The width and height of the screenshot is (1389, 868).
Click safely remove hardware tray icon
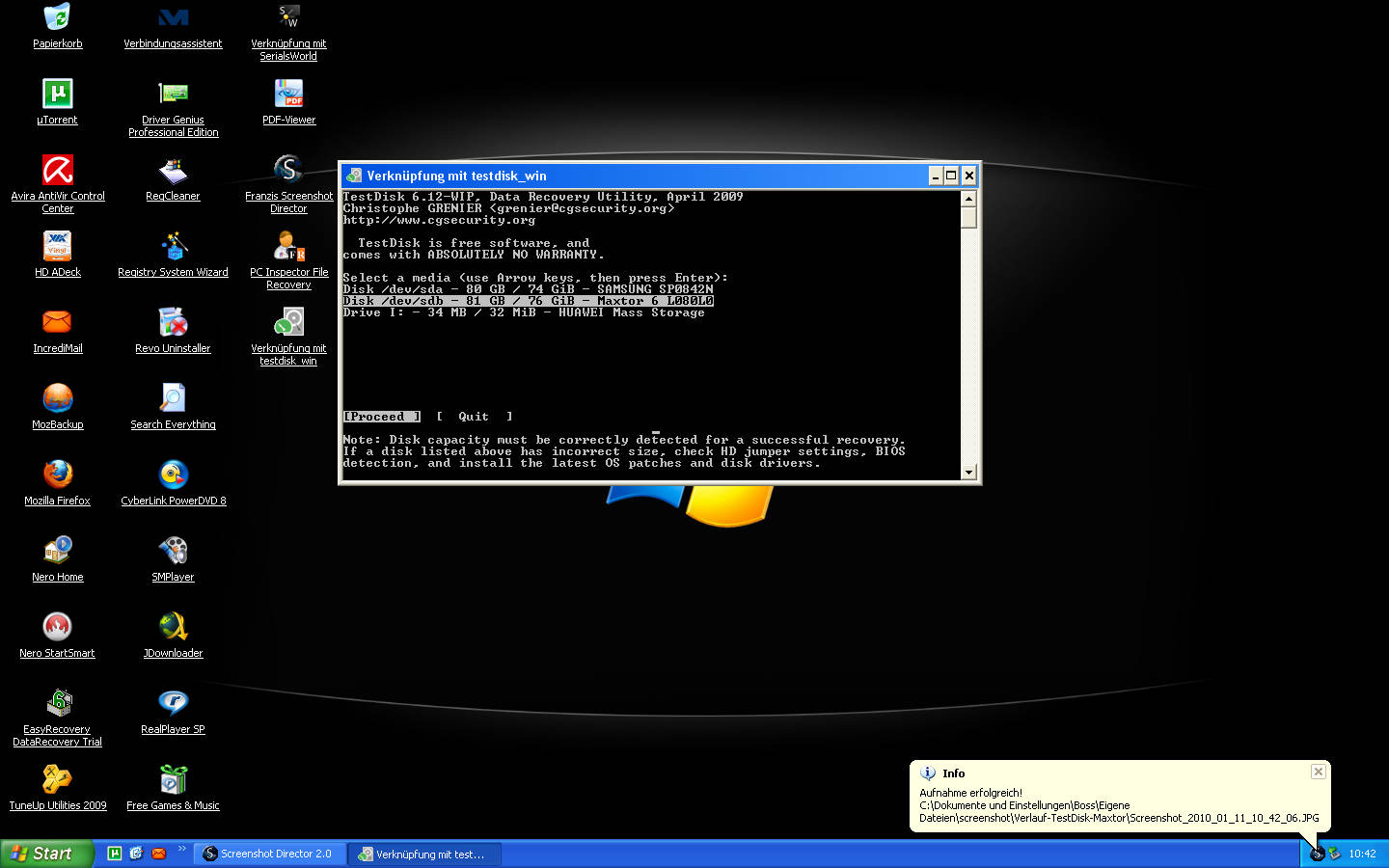coord(1334,854)
